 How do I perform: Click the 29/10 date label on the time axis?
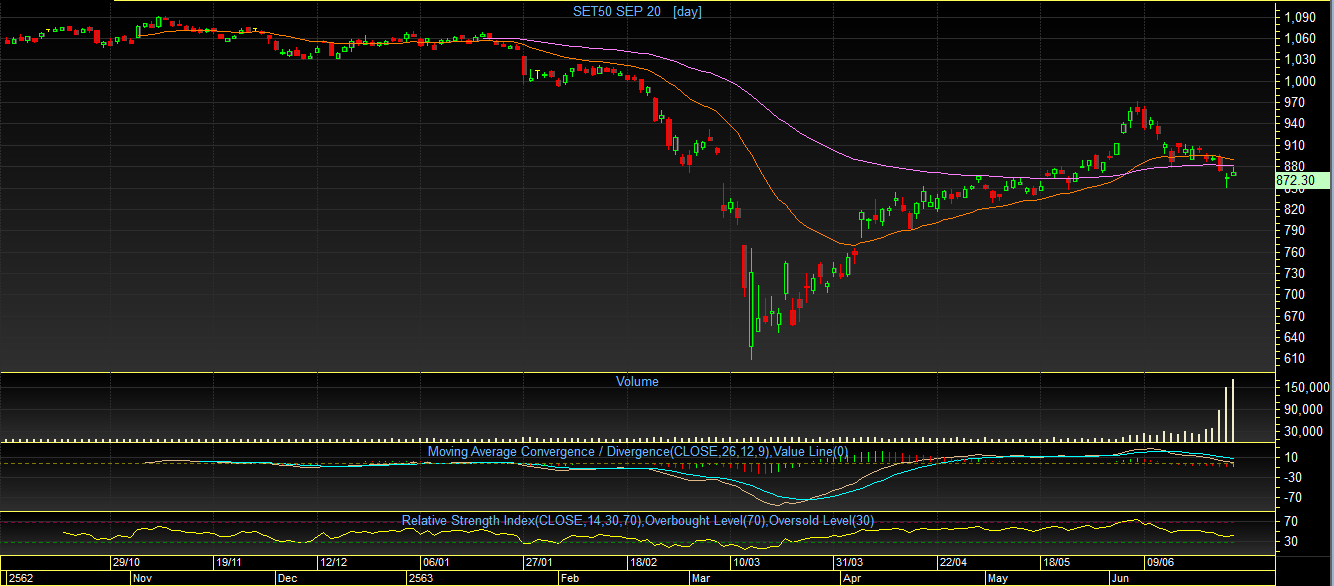pos(126,563)
